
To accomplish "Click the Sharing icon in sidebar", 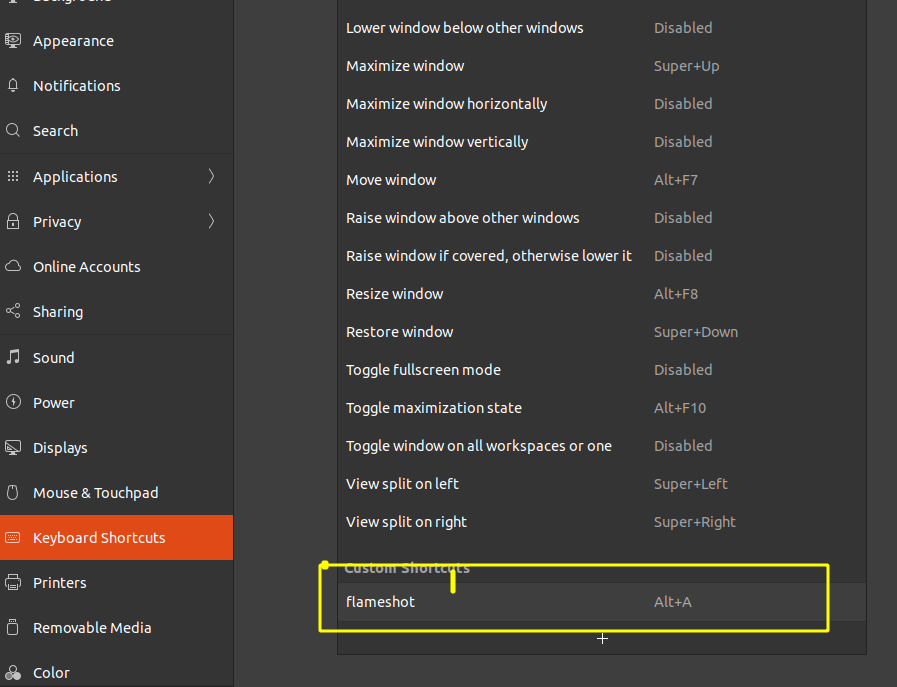I will tap(13, 311).
